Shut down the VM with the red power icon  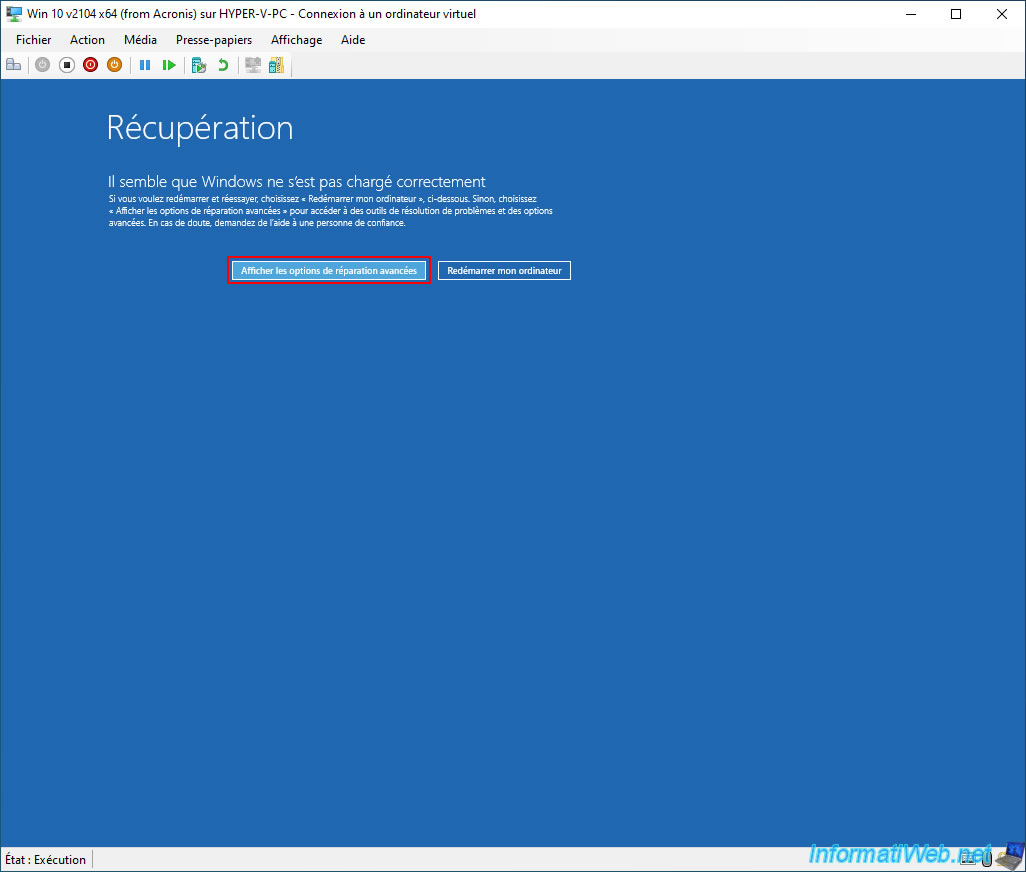click(x=90, y=65)
